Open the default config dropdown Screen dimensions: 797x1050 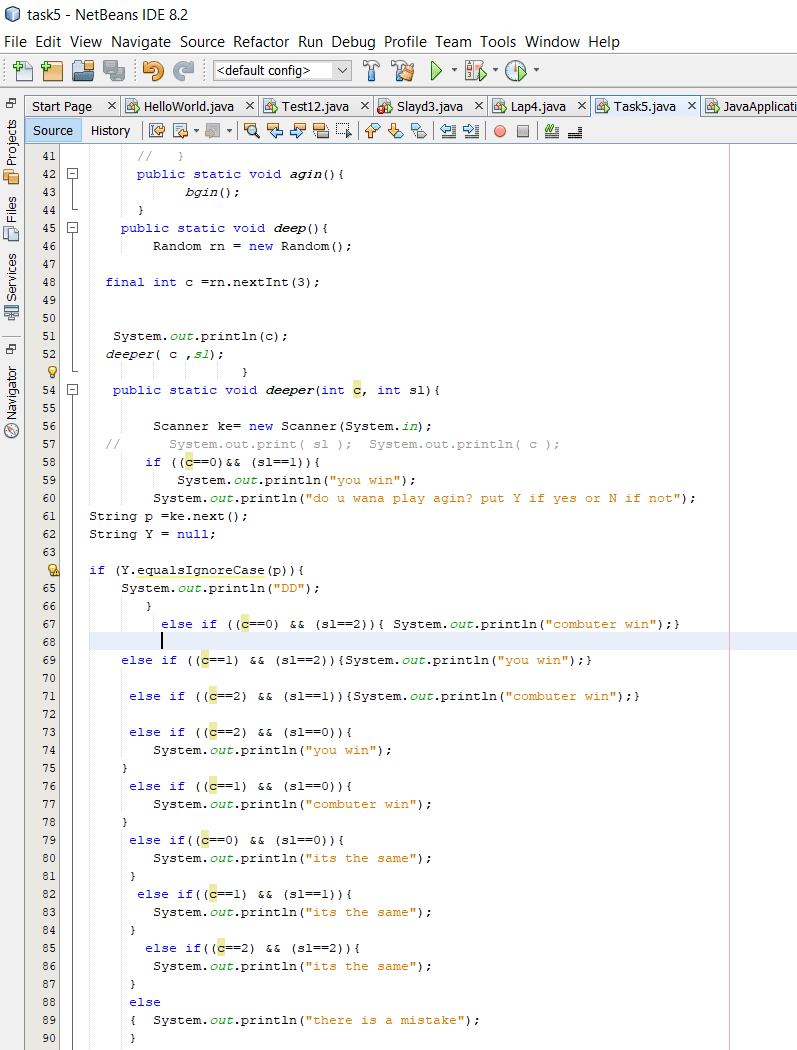click(x=283, y=71)
